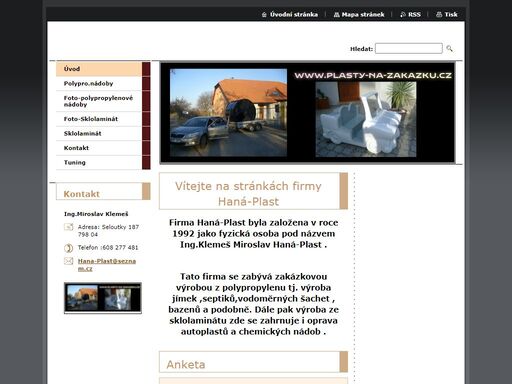Click the car with trailer header photo

pos(228,113)
